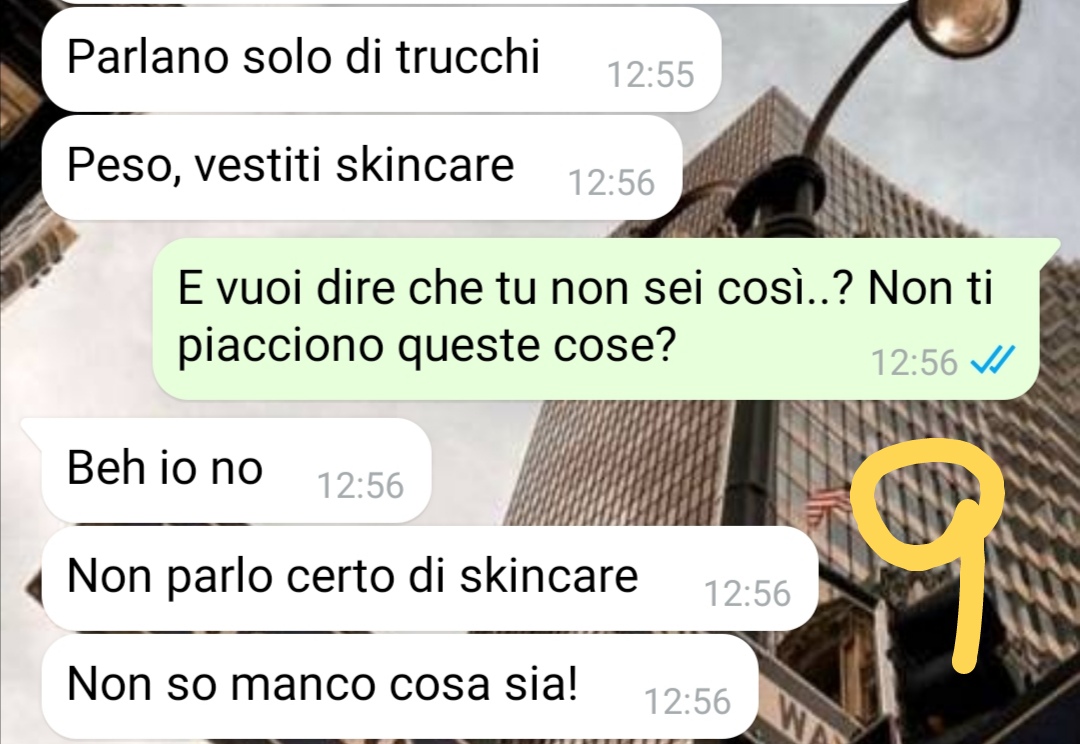Tap the 12:56 timestamp in green bubble
This screenshot has width=1080, height=744.
[914, 362]
